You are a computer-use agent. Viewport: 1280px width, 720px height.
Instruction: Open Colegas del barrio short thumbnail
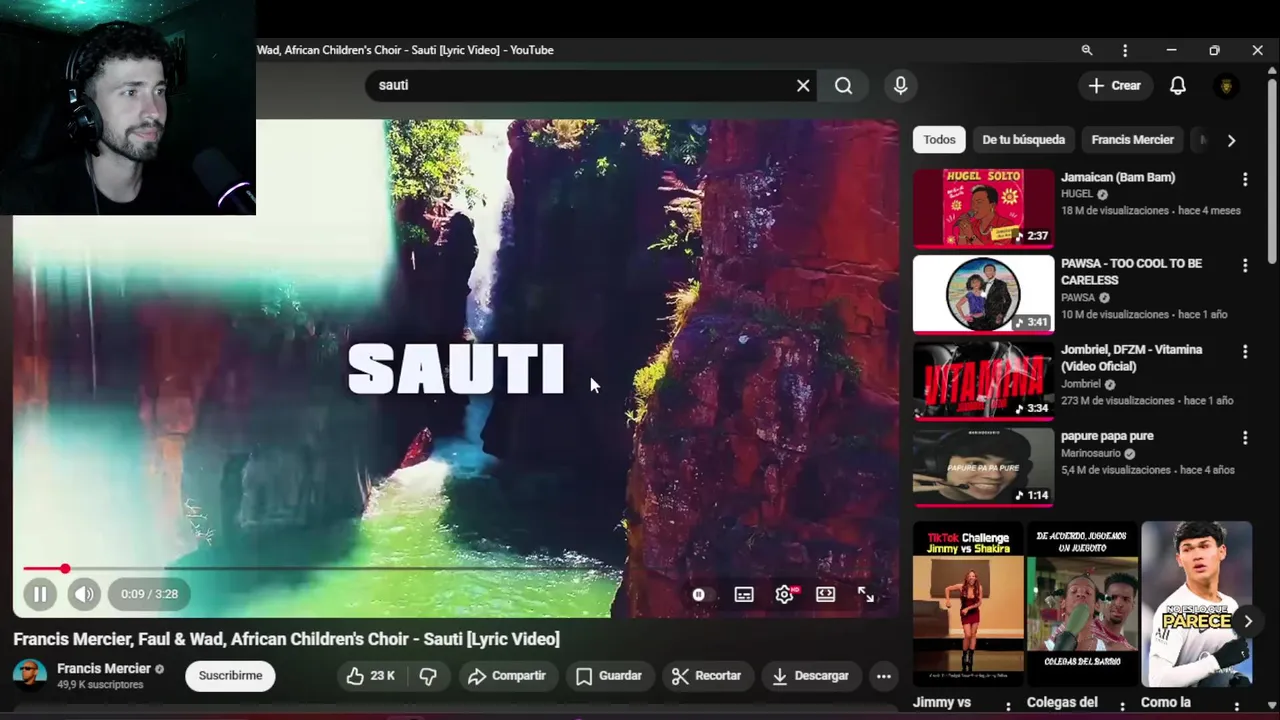pos(1082,604)
